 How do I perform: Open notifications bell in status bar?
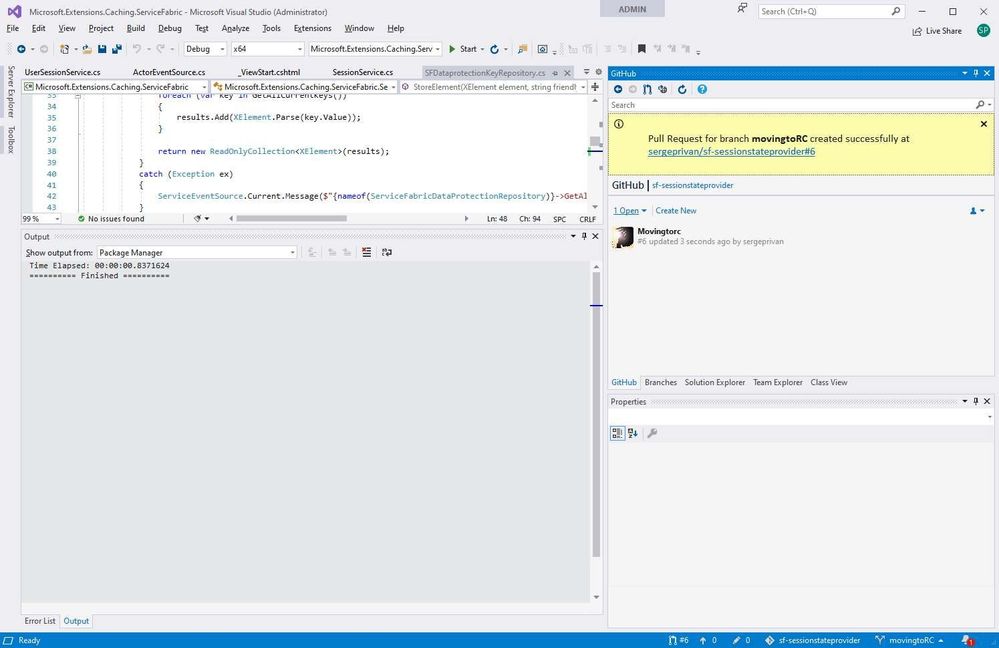(x=968, y=640)
